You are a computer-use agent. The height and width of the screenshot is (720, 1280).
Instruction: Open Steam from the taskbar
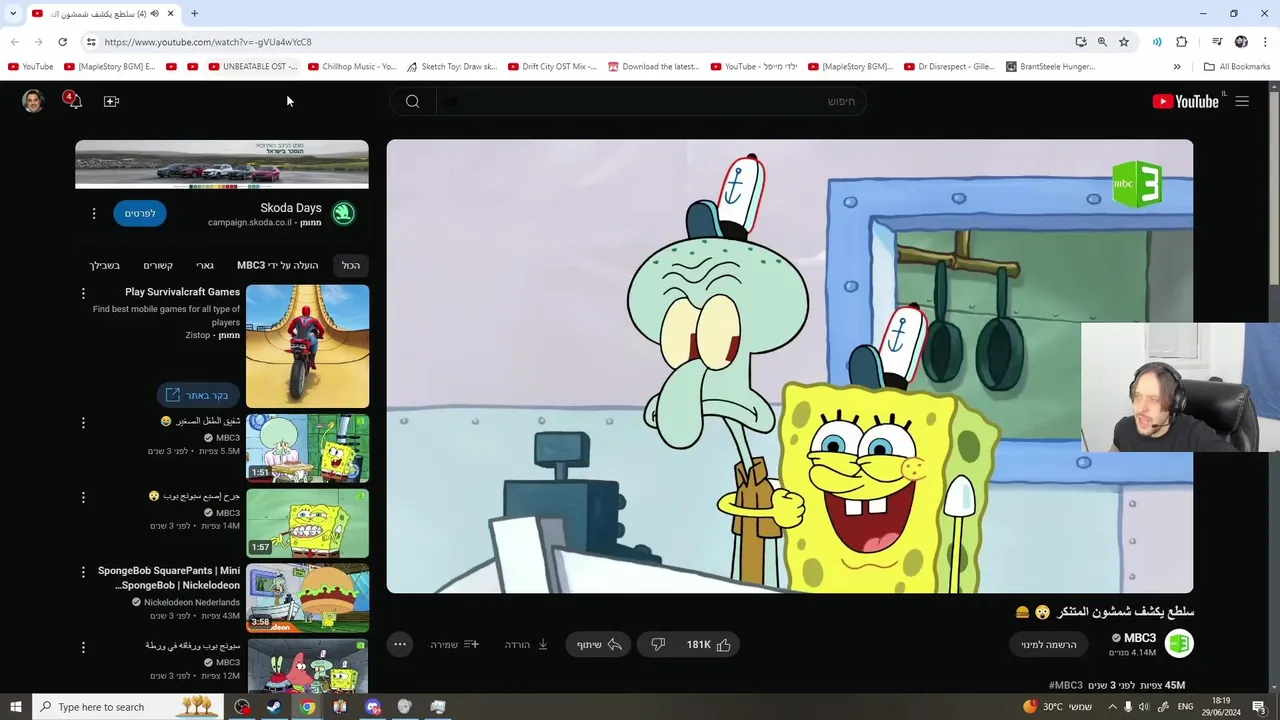pyautogui.click(x=273, y=707)
